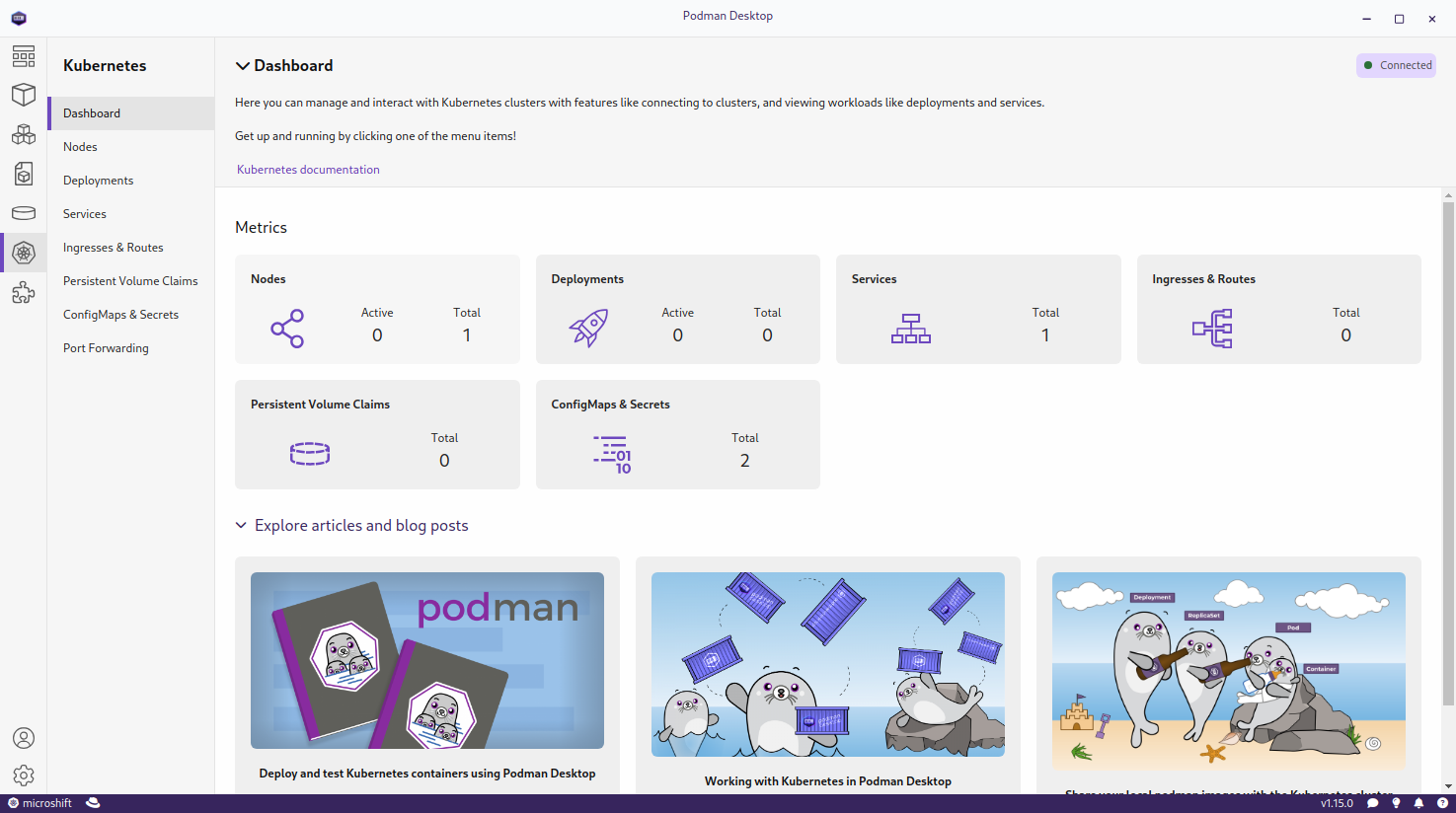Open the Services metrics card title
Image resolution: width=1456 pixels, height=813 pixels.
pyautogui.click(x=875, y=279)
